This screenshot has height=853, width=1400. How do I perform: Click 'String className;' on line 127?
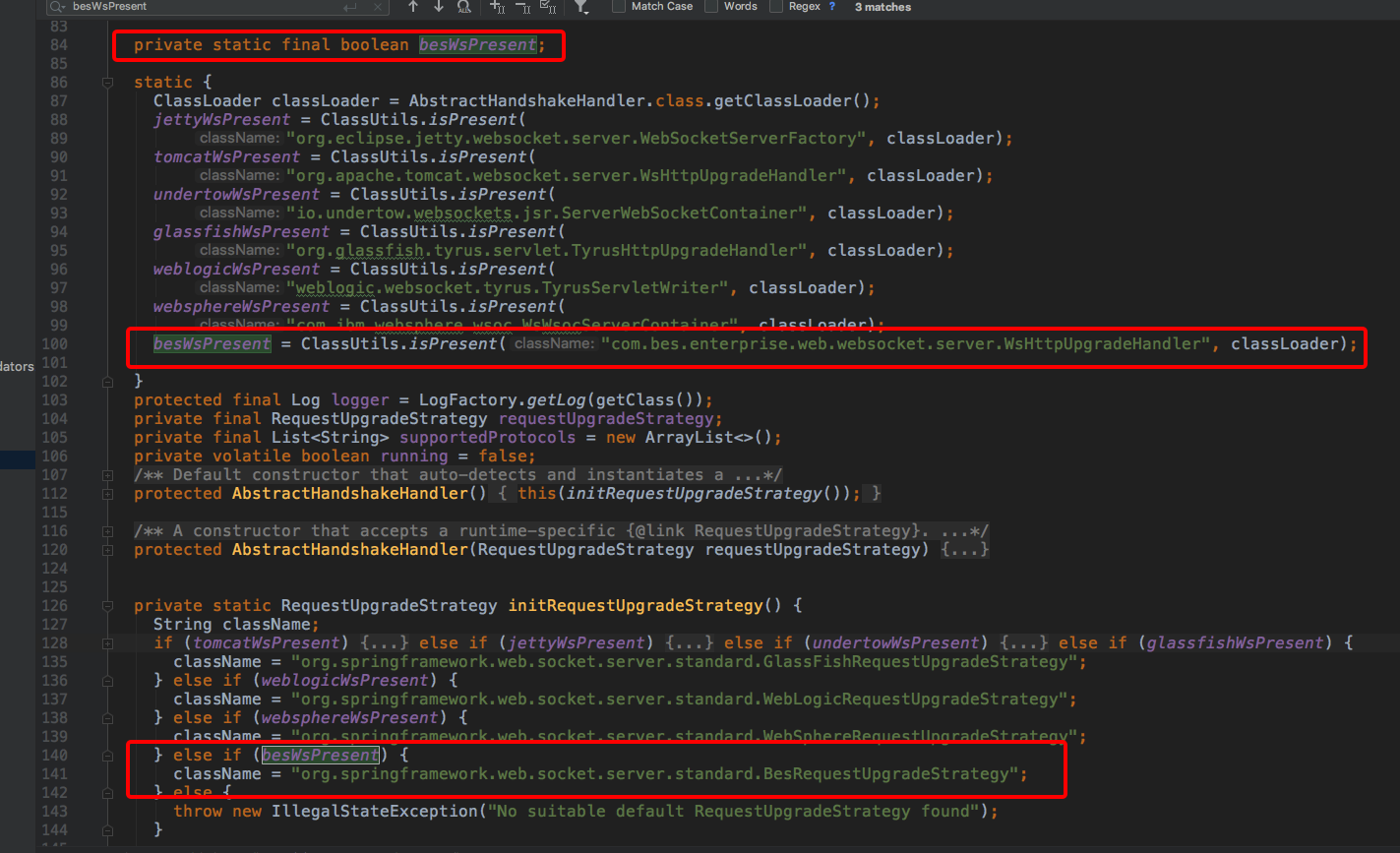click(x=237, y=624)
